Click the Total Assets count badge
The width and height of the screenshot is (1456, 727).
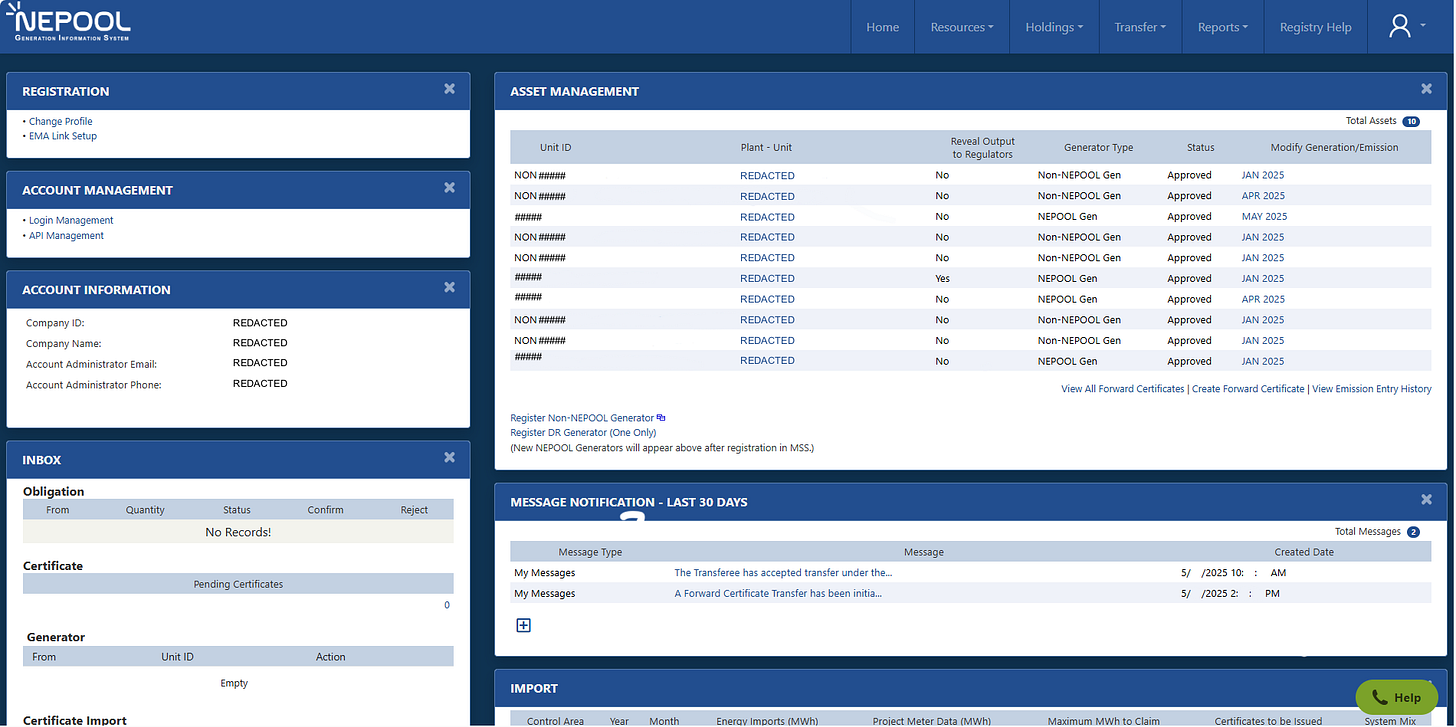coord(1411,121)
